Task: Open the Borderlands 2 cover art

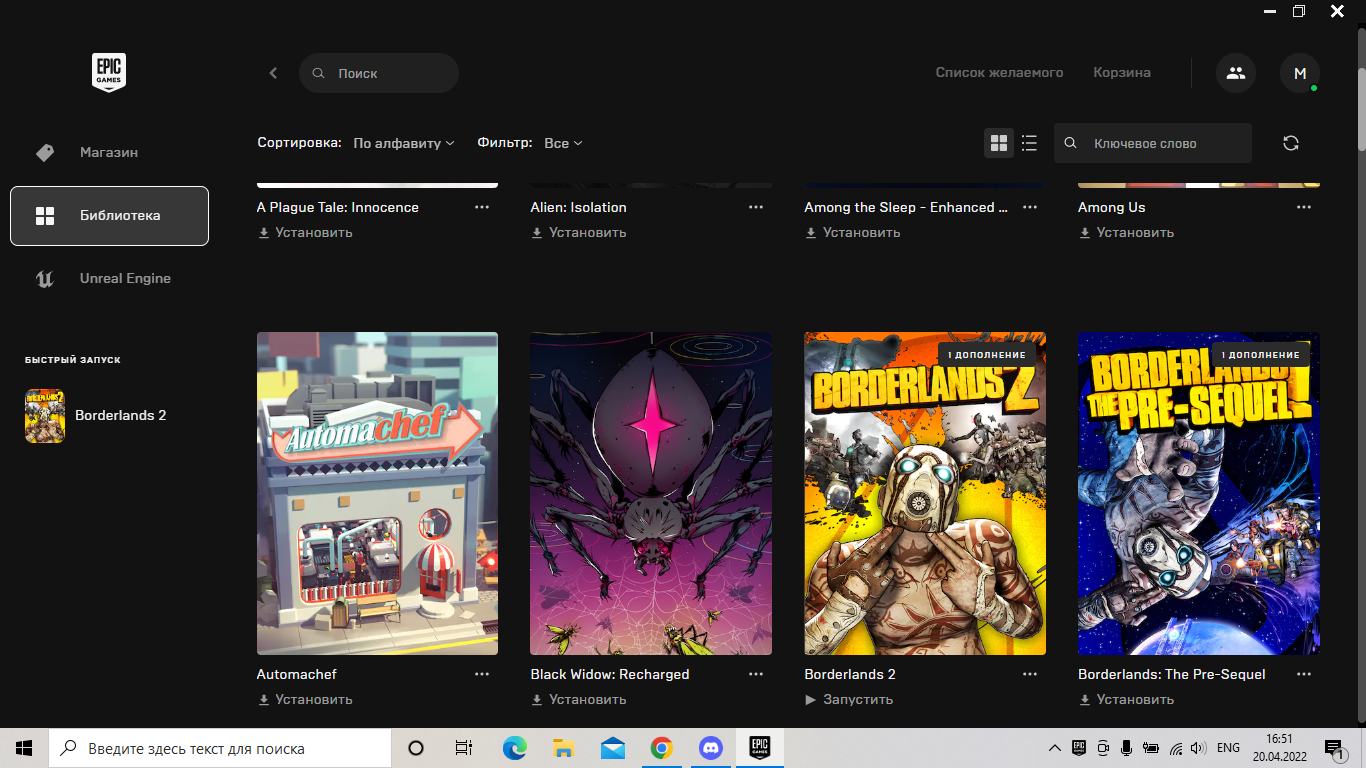Action: click(925, 493)
